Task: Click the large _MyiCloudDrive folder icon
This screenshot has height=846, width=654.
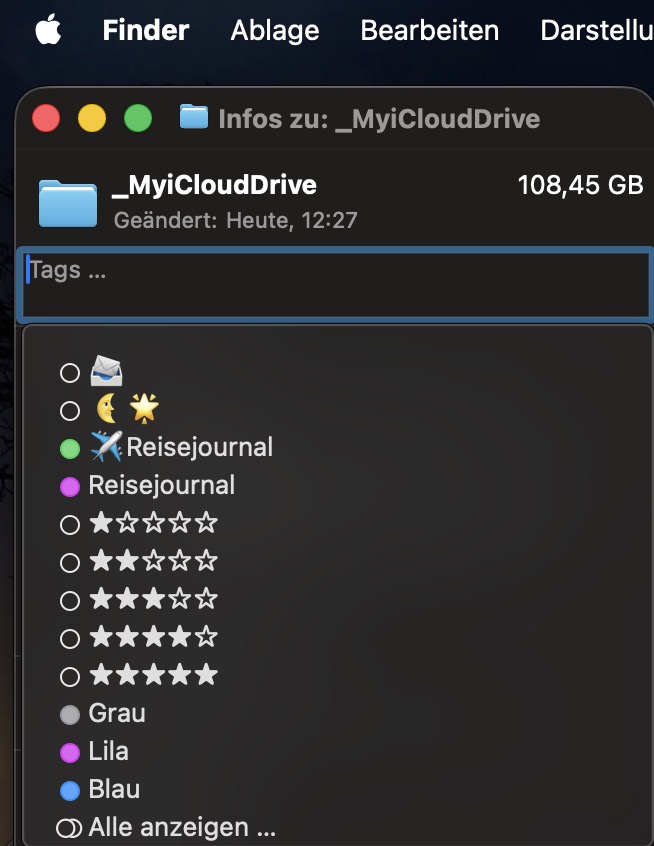Action: [68, 203]
